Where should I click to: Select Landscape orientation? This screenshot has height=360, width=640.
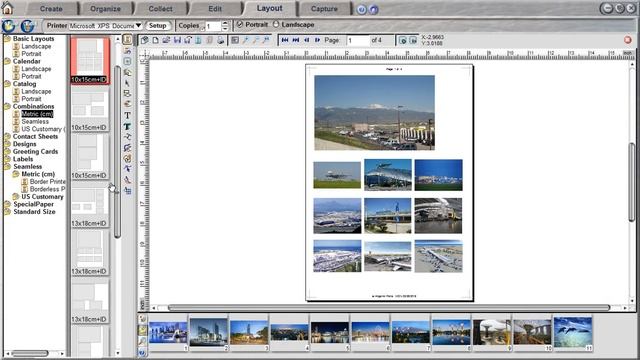[276, 24]
